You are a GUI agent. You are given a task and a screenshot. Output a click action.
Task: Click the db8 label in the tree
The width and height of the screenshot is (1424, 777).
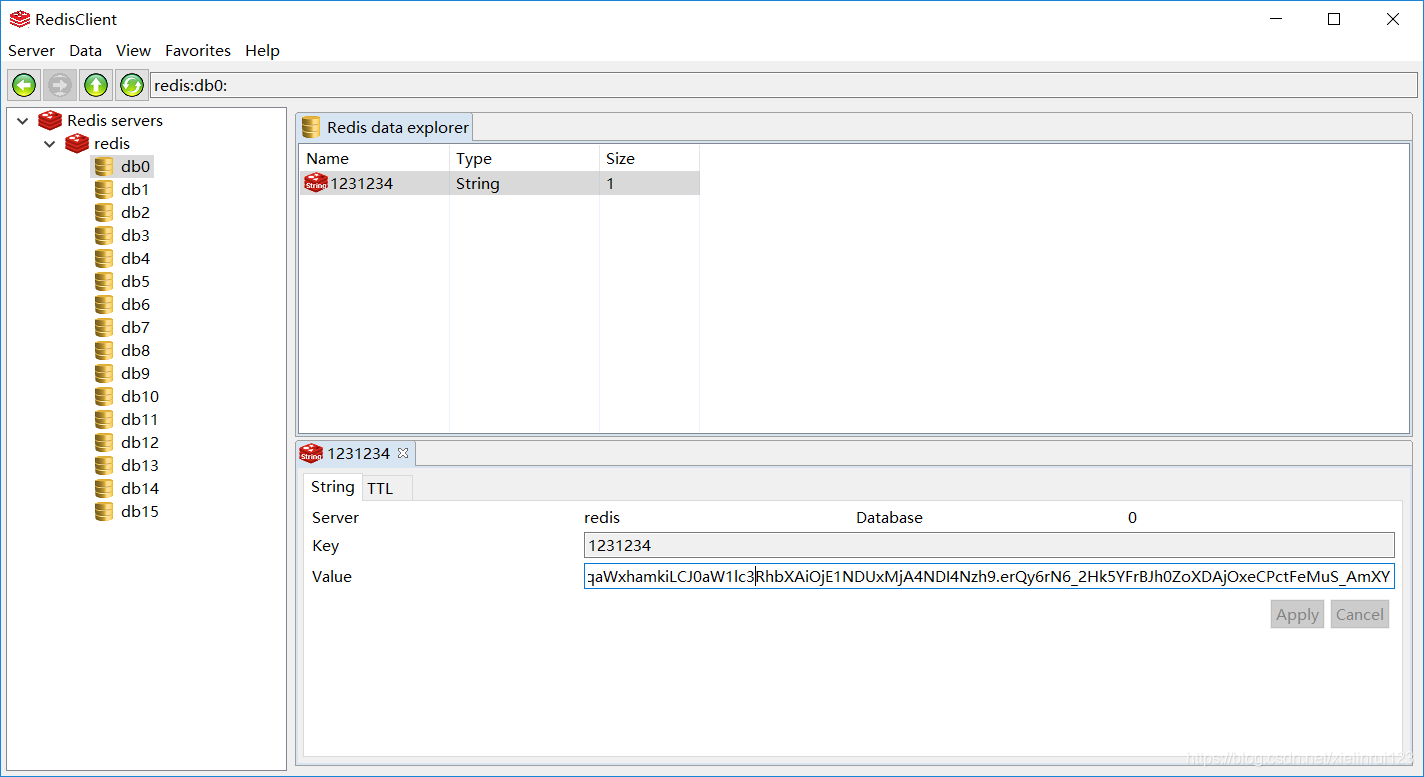pos(135,350)
